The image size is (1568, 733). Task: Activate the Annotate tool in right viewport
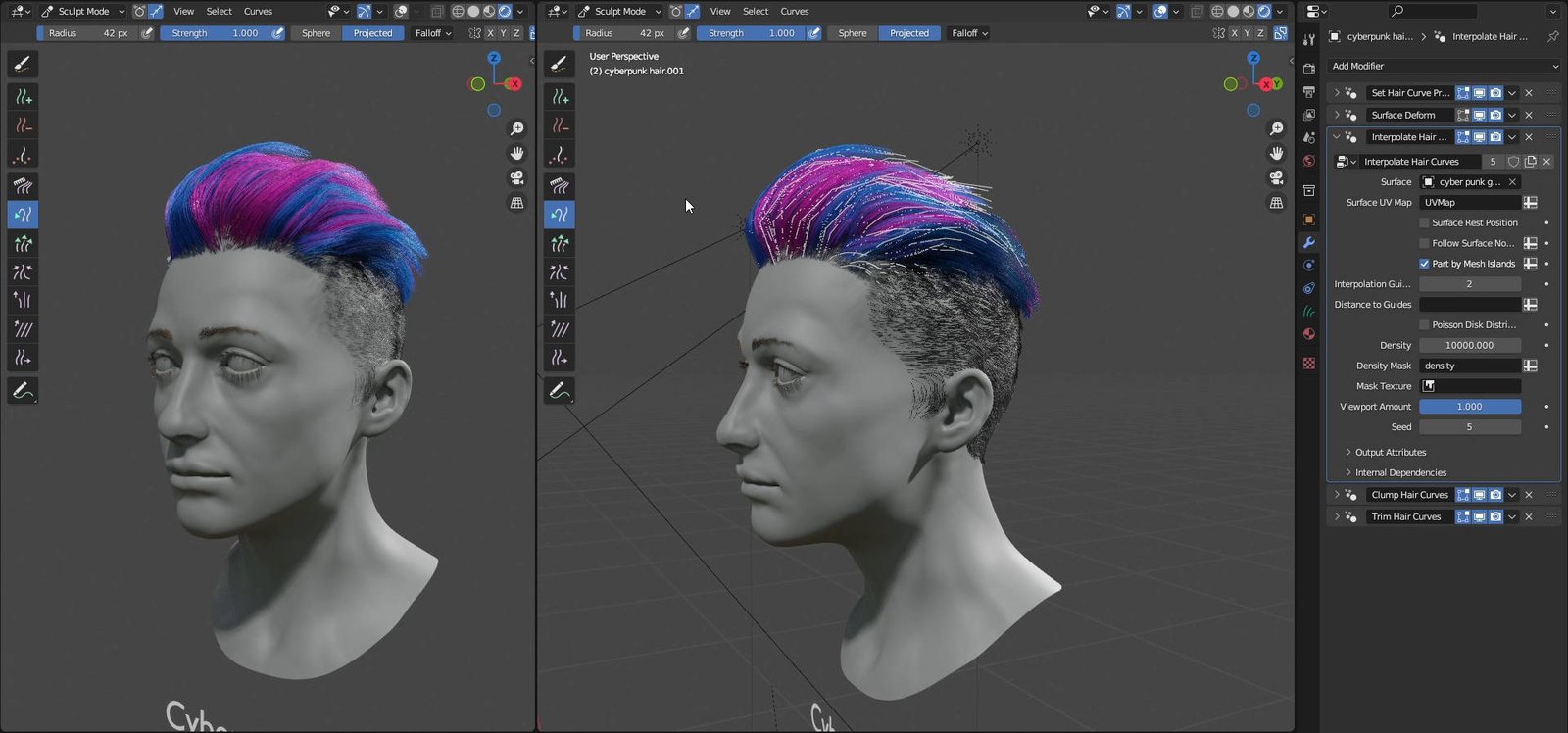pos(560,391)
